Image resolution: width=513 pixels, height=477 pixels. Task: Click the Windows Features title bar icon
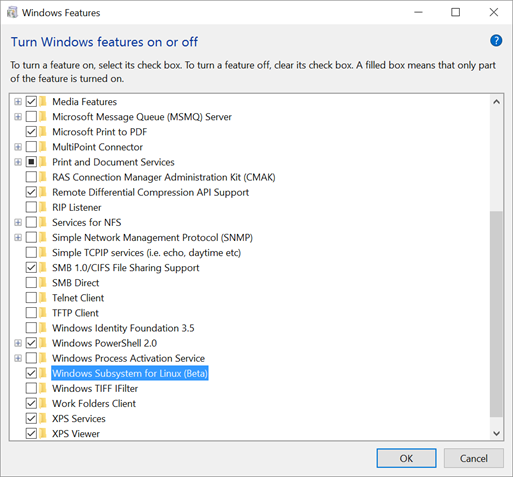click(x=12, y=13)
